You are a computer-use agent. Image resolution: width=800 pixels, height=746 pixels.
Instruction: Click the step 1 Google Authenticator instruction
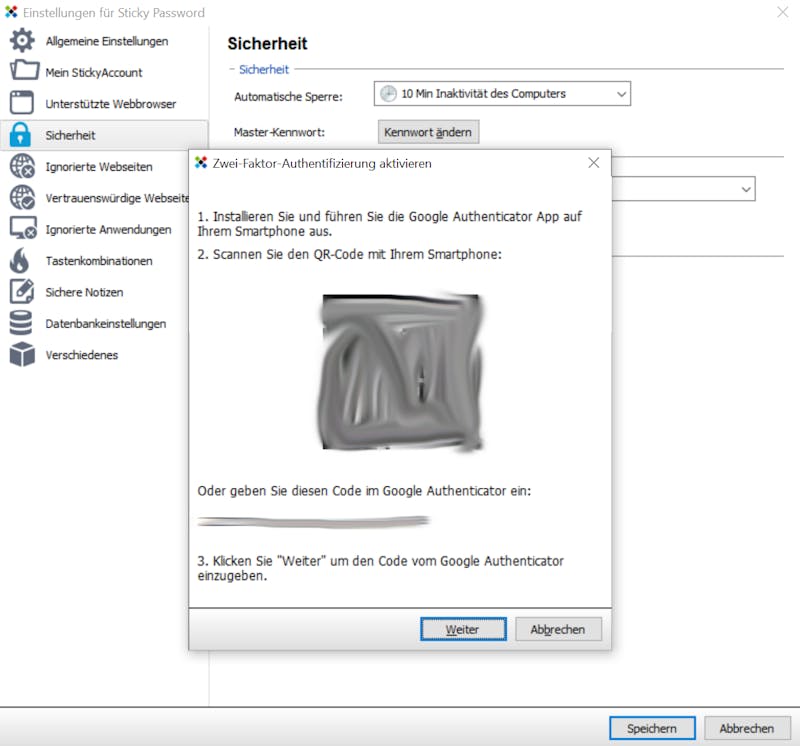pyautogui.click(x=390, y=224)
